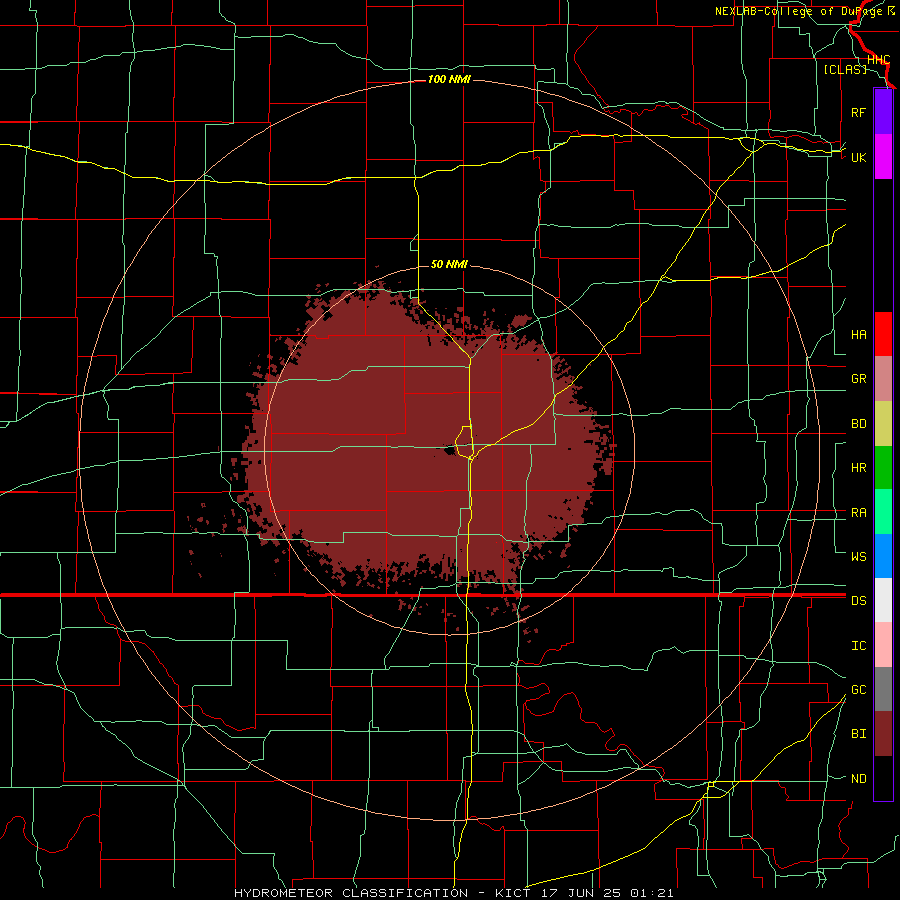
Task: Click the 'HR' legend label
Action: click(x=858, y=468)
